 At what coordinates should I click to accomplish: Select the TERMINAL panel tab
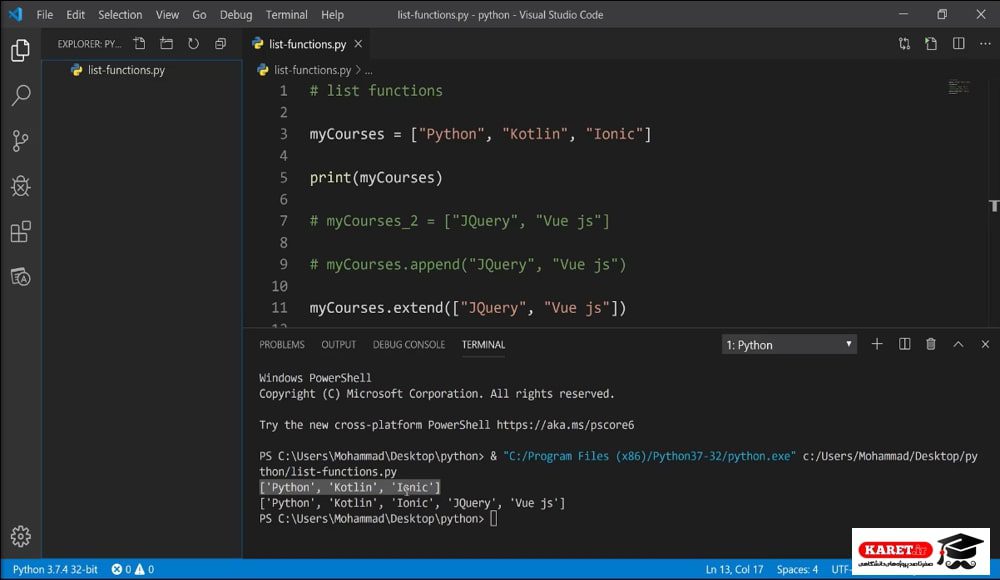[x=483, y=345]
